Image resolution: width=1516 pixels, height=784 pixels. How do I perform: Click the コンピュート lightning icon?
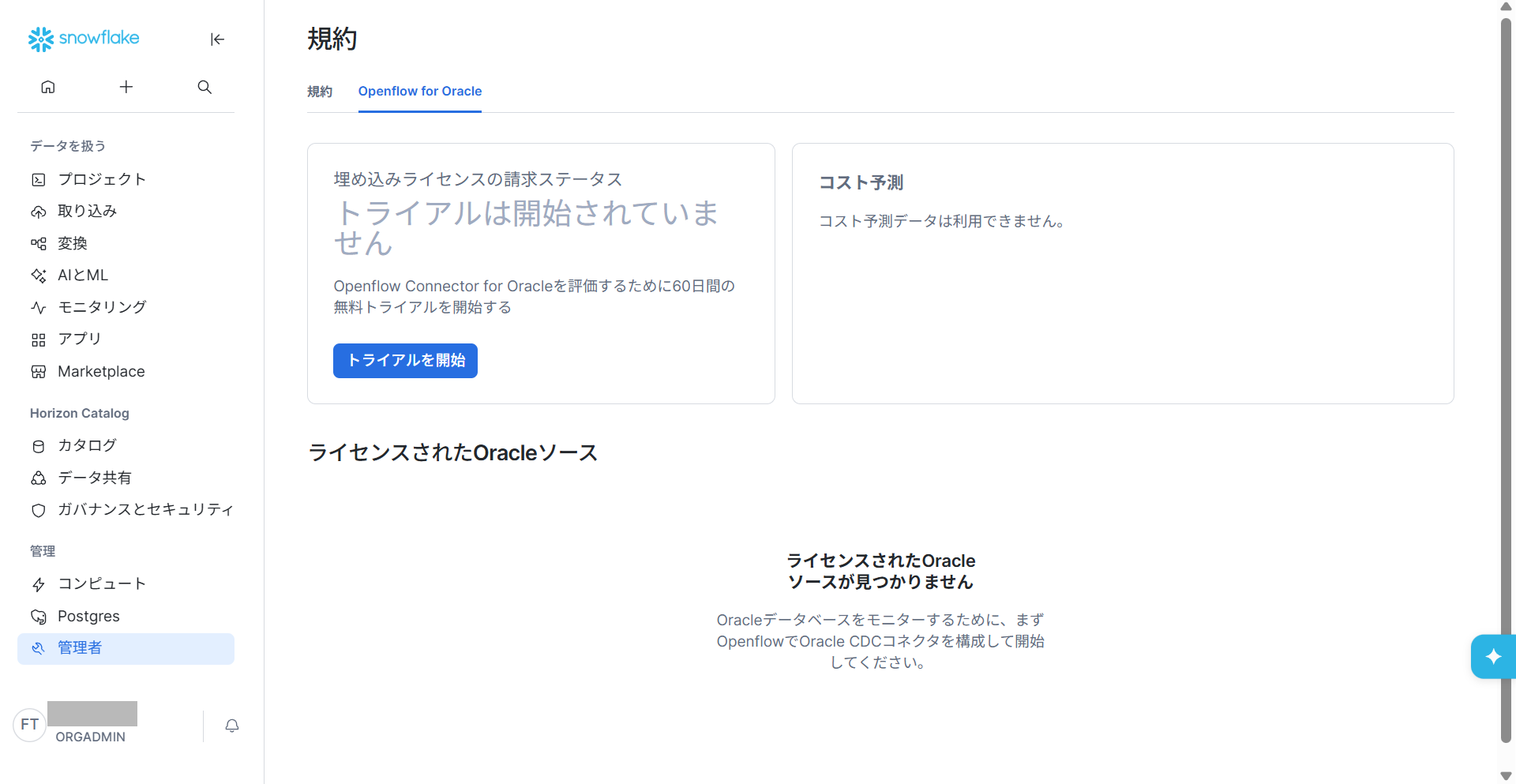click(39, 584)
